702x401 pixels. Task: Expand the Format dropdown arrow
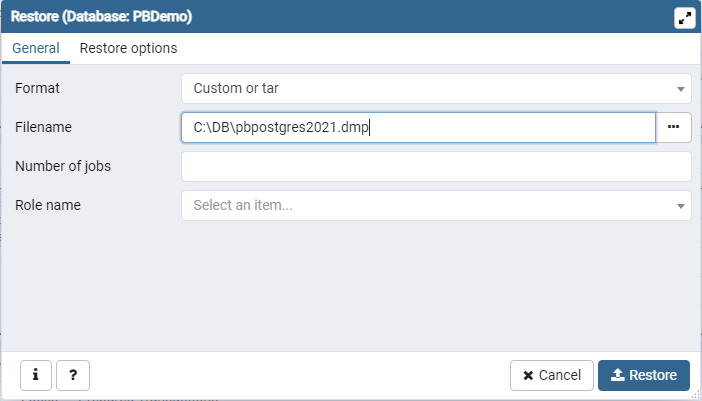tap(680, 89)
